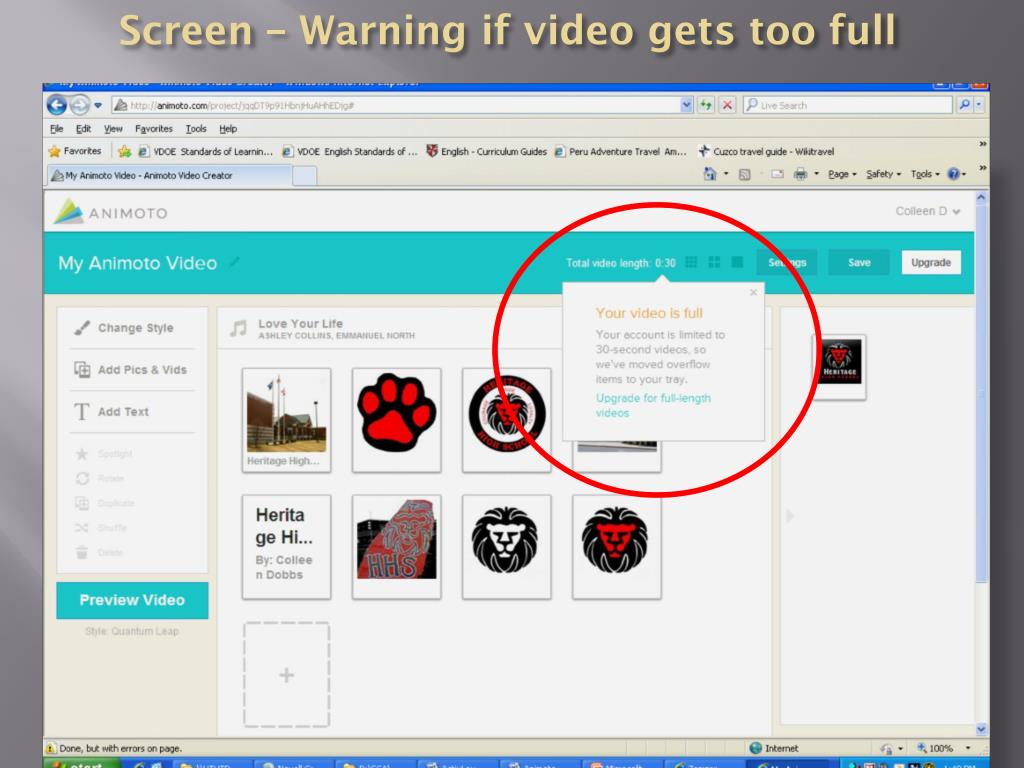
Task: Select the black and white lion thumbnail
Action: 507,547
